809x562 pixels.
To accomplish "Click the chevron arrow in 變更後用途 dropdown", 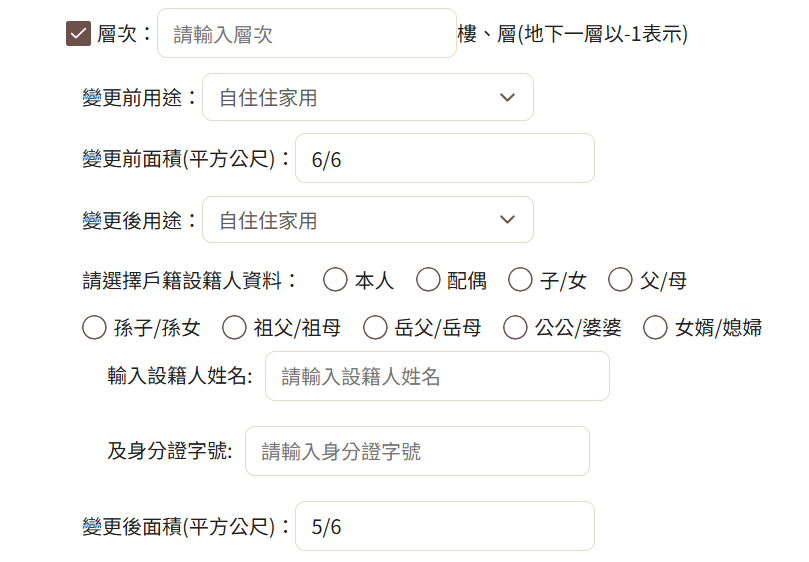I will pos(507,220).
